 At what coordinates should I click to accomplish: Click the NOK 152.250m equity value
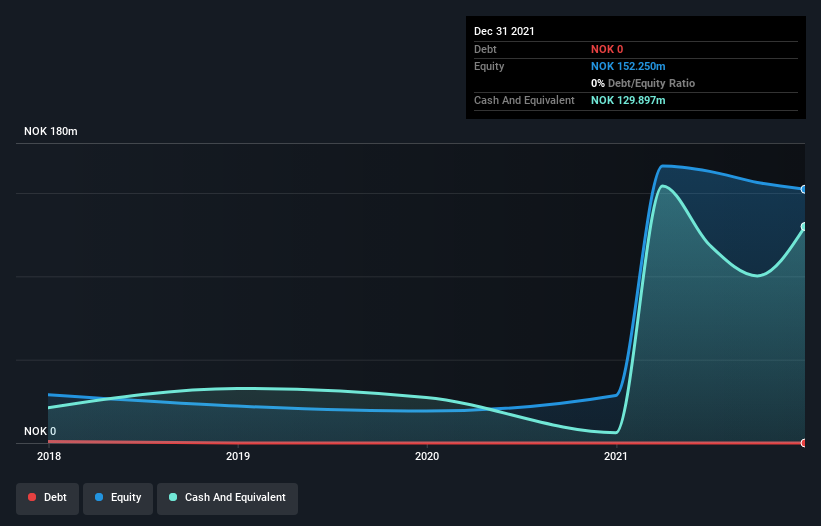click(628, 66)
